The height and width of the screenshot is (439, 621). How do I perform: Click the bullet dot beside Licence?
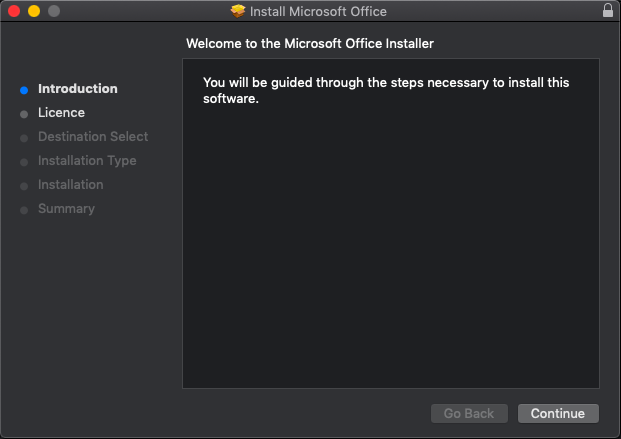pyautogui.click(x=24, y=114)
